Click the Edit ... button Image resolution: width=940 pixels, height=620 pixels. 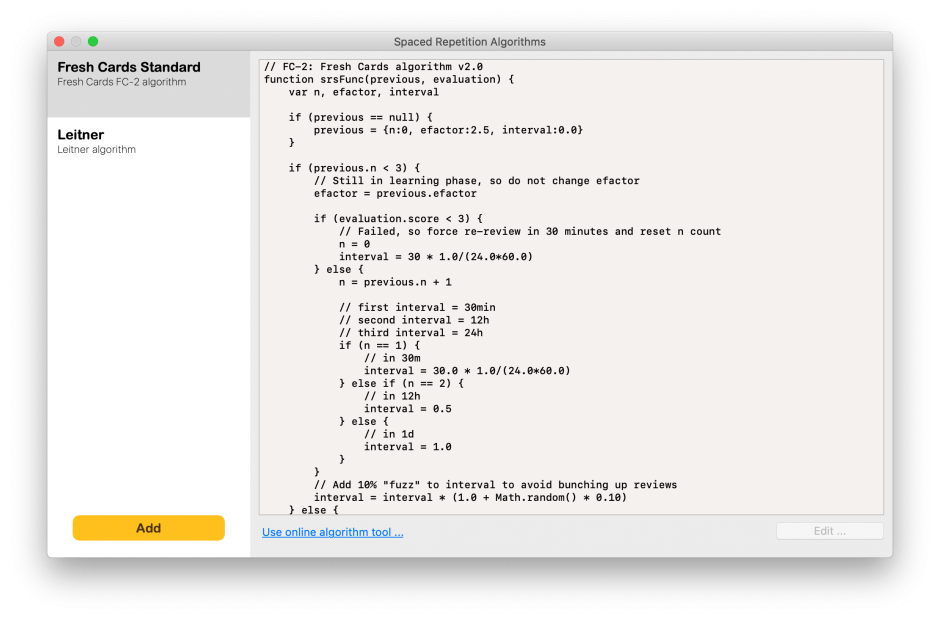[x=830, y=531]
